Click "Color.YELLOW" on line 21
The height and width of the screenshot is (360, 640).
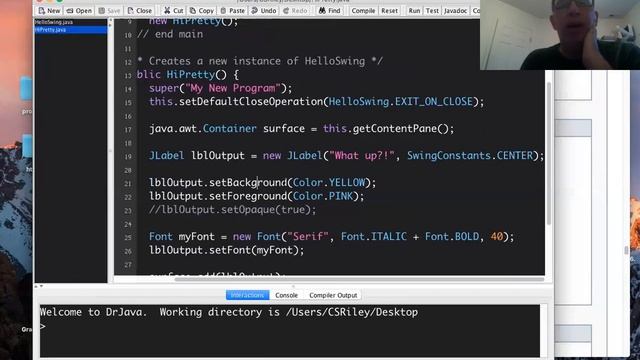click(x=329, y=182)
